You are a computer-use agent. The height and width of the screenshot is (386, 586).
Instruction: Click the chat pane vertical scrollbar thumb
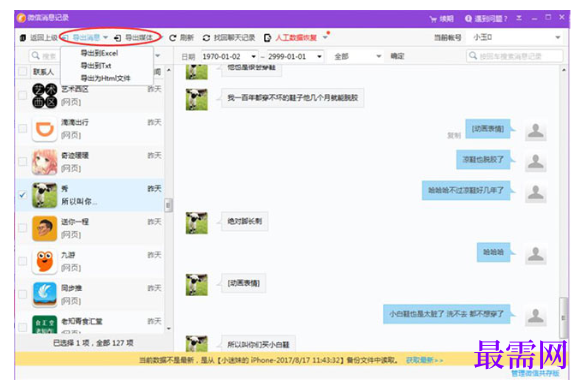click(x=564, y=318)
